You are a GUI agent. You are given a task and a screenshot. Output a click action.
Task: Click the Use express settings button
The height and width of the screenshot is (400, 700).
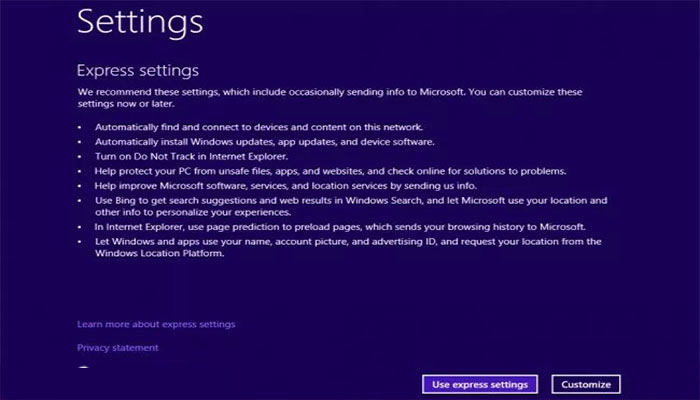click(480, 384)
